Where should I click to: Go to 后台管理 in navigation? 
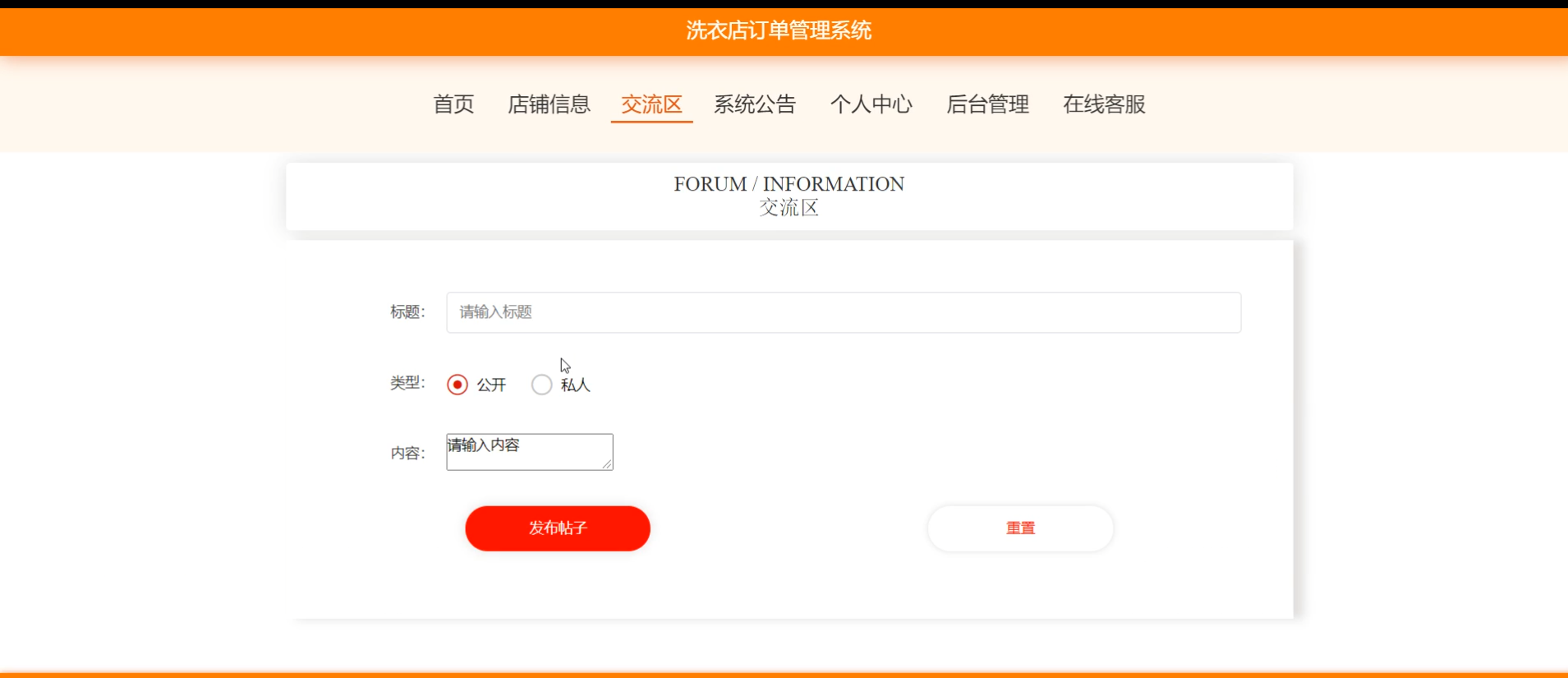tap(987, 104)
